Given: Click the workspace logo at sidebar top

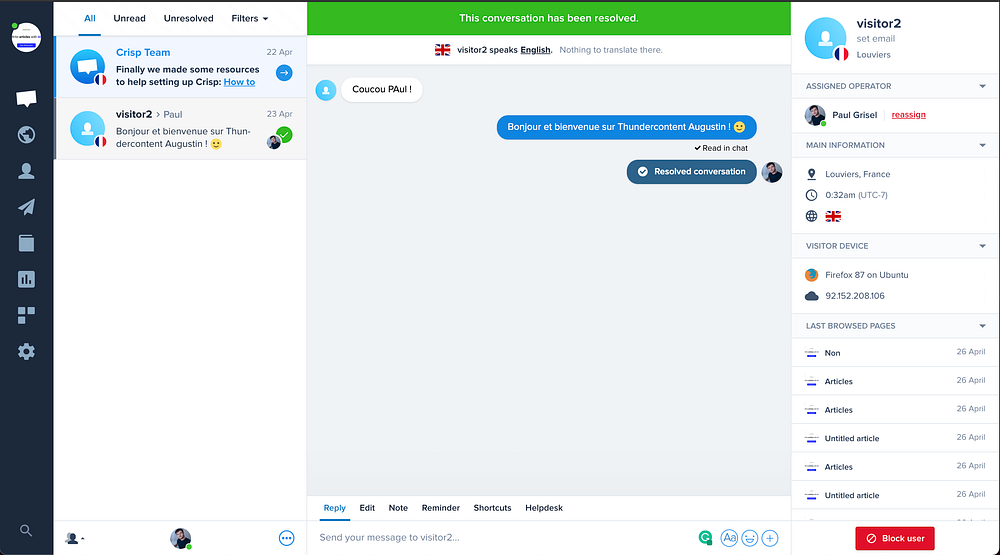Looking at the screenshot, I should tap(26, 37).
